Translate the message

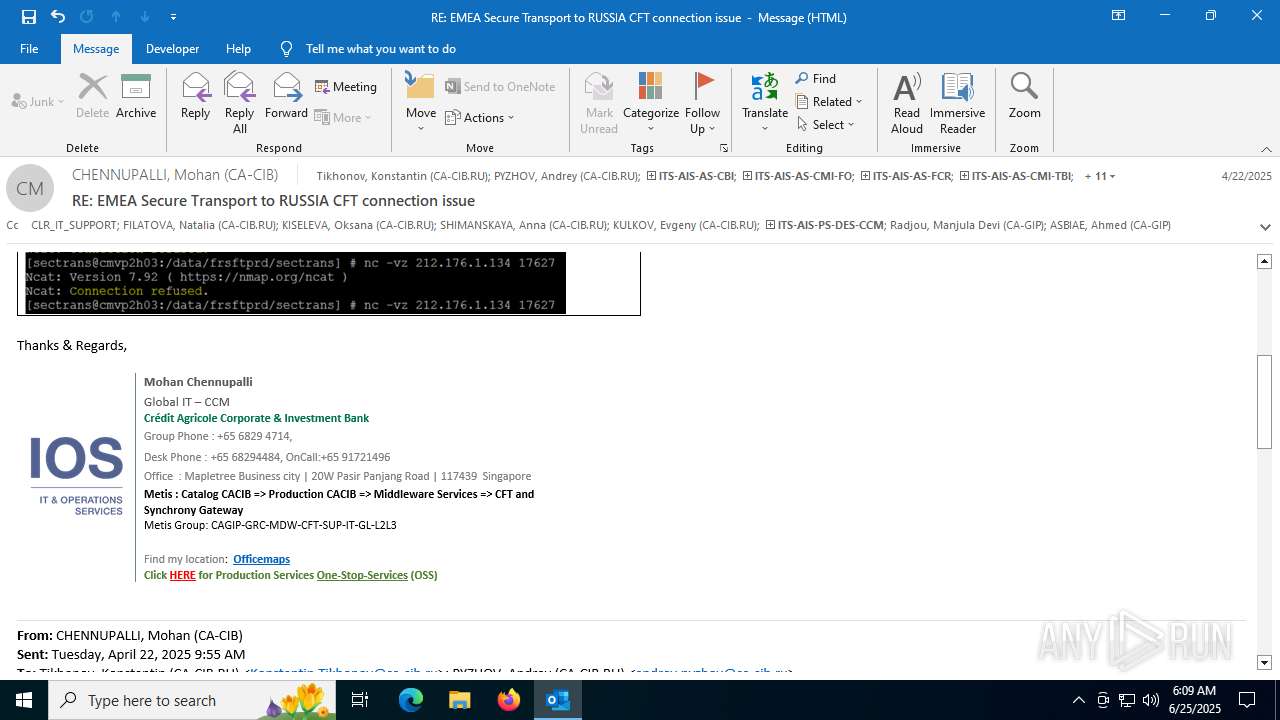click(x=765, y=103)
